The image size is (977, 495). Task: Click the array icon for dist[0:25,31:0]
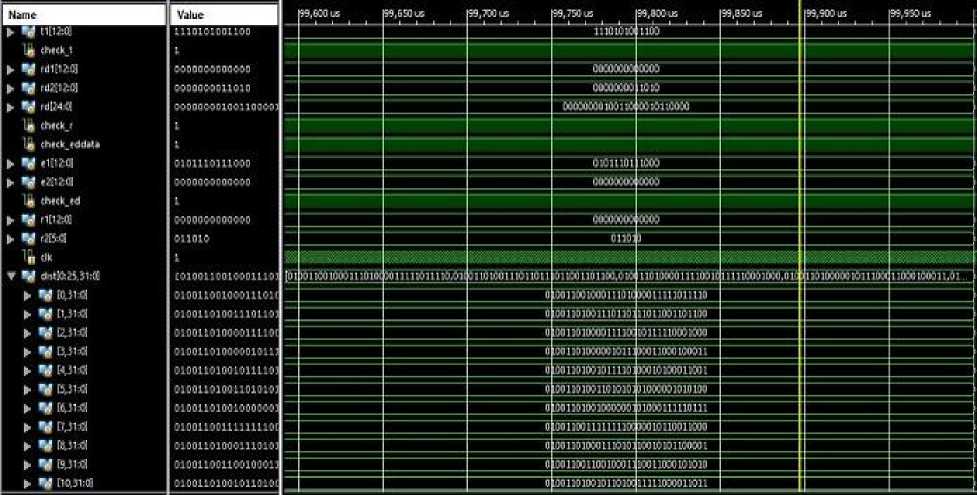point(28,276)
